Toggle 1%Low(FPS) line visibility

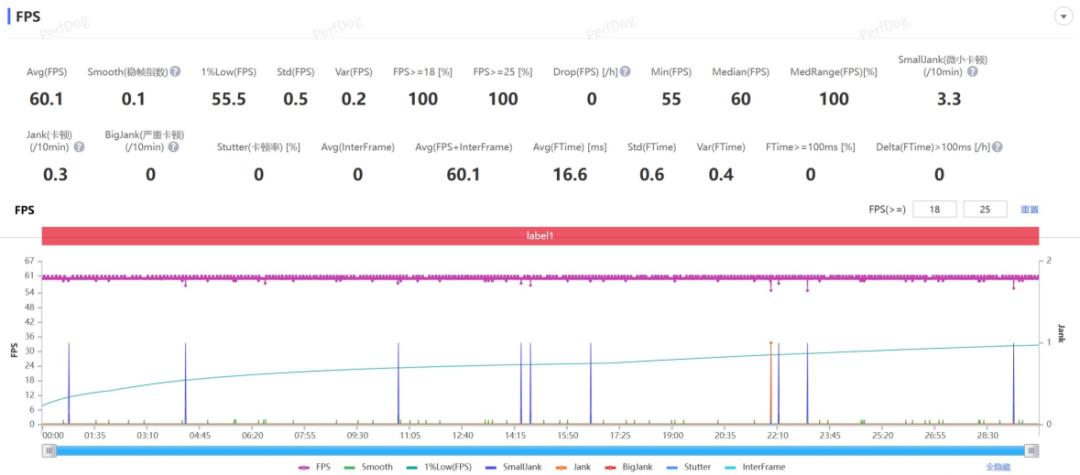[x=442, y=467]
